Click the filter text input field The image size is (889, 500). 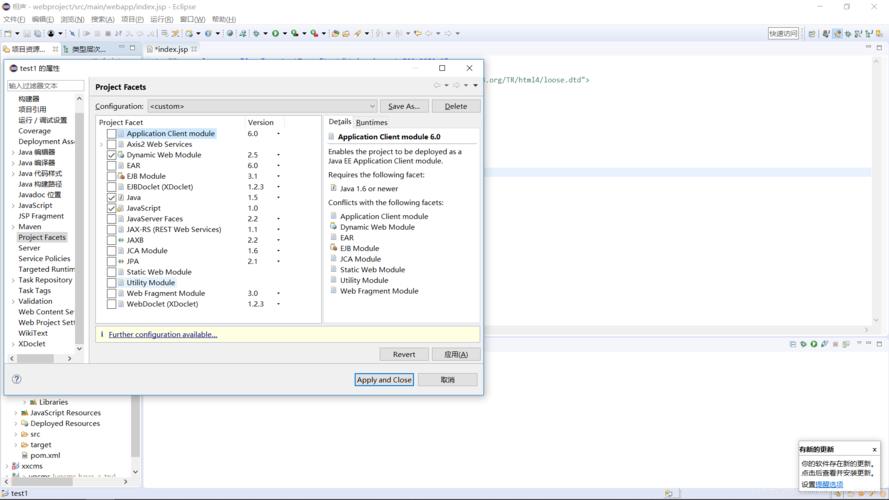coord(45,86)
